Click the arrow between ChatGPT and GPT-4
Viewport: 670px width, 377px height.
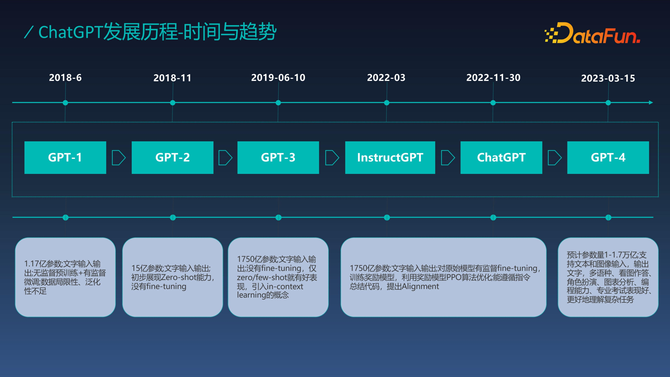point(555,158)
